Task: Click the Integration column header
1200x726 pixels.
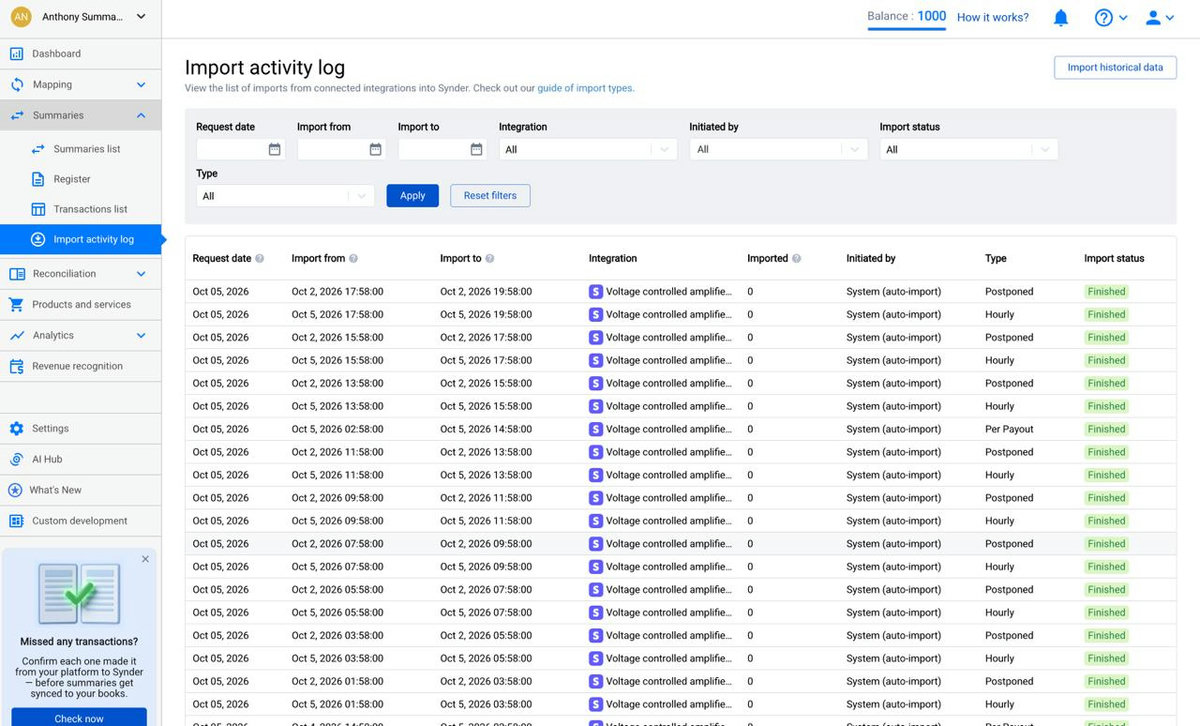Action: 613,259
